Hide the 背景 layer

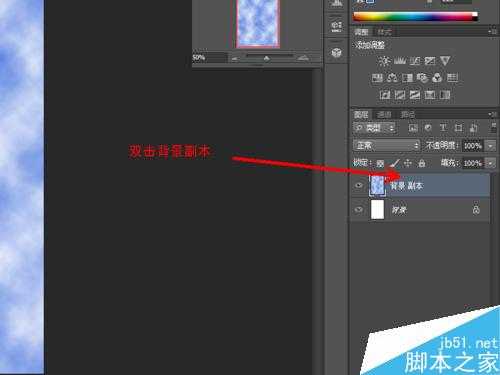(359, 210)
